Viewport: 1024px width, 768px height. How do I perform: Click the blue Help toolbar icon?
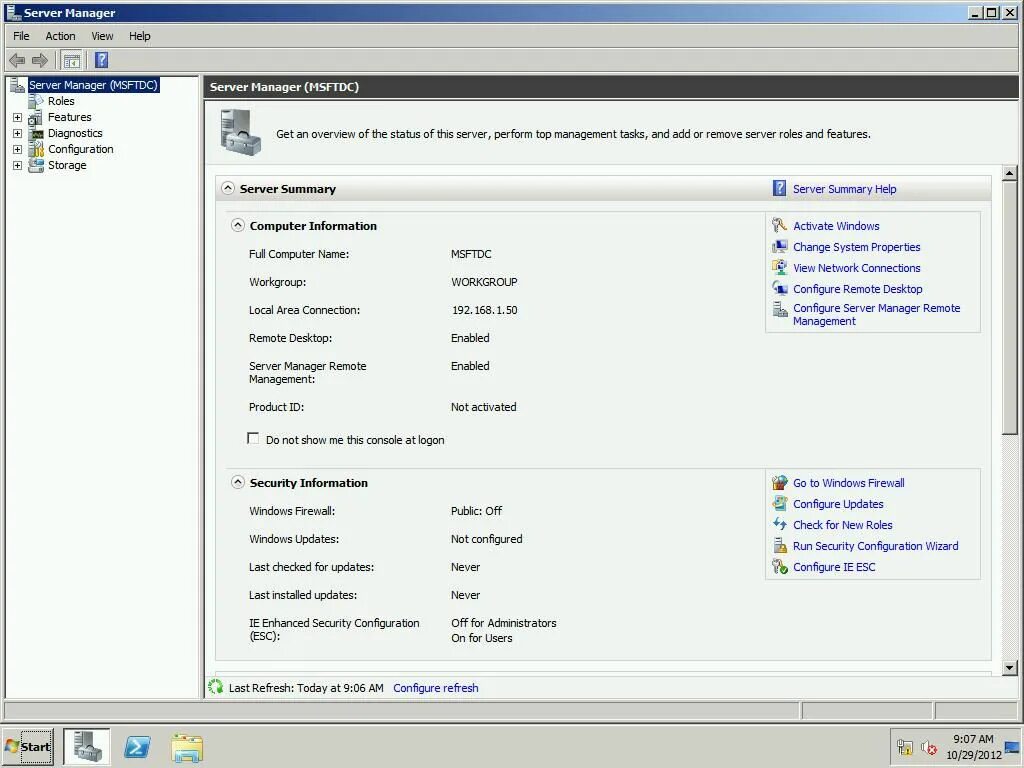pos(101,61)
